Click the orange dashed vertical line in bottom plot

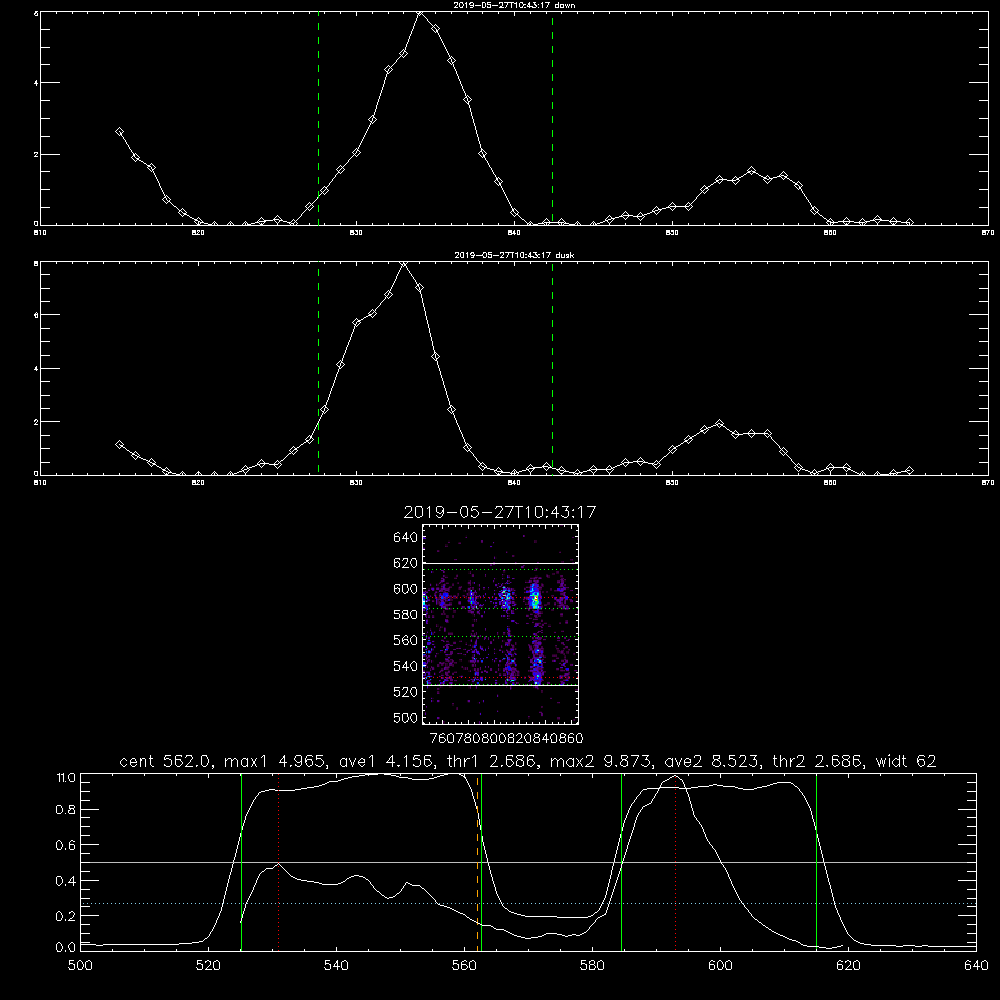tap(478, 862)
